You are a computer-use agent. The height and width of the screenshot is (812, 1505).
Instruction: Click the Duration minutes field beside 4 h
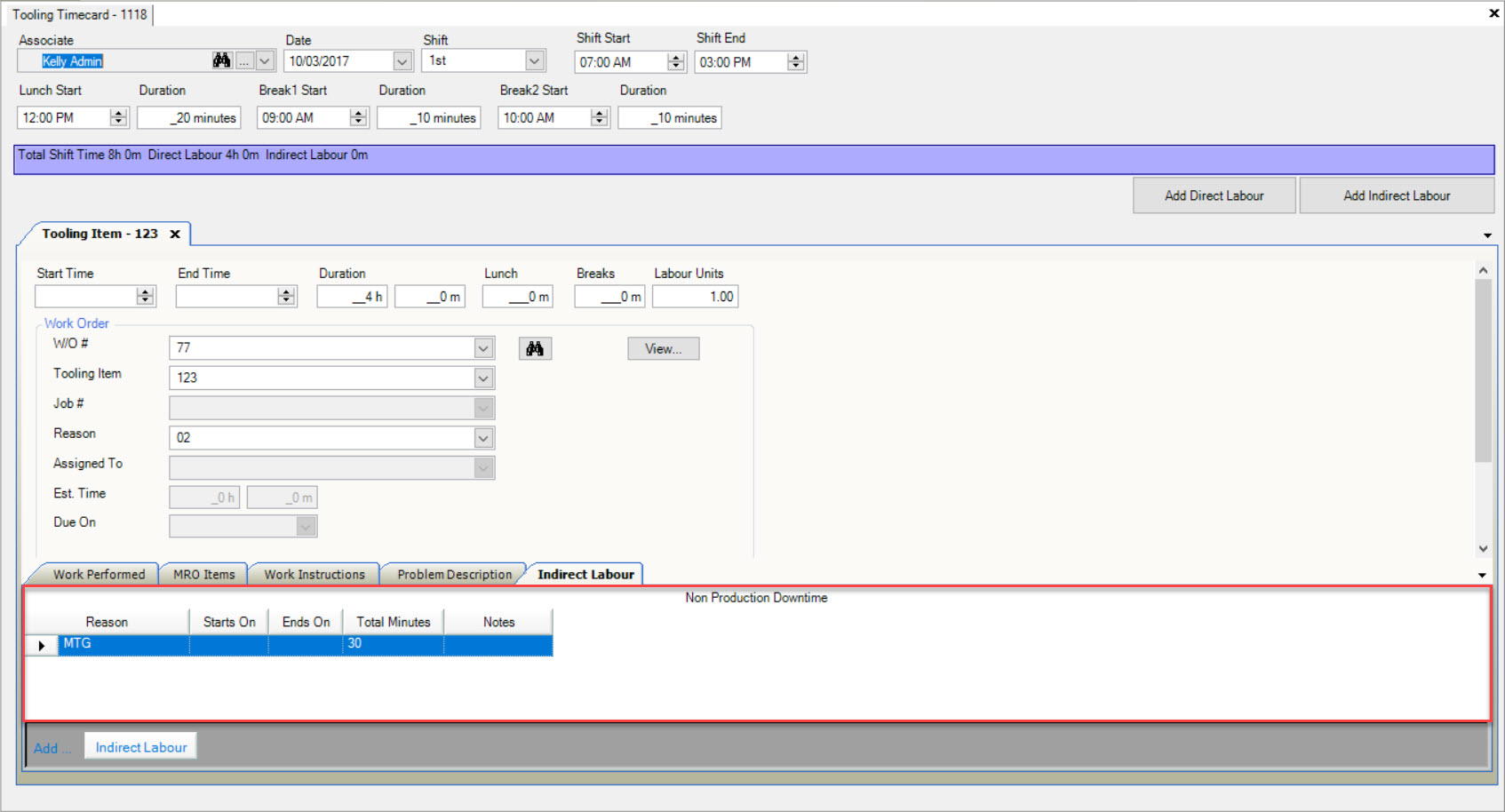coord(430,297)
